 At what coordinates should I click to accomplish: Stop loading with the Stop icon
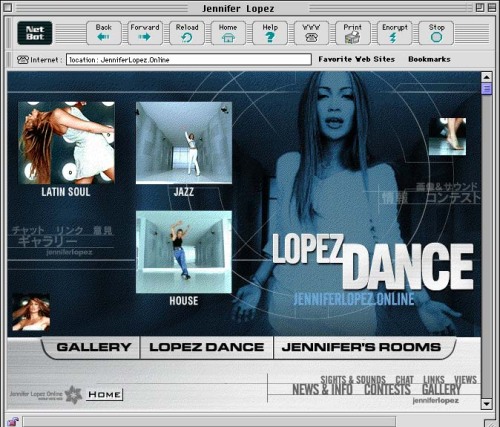[x=436, y=33]
